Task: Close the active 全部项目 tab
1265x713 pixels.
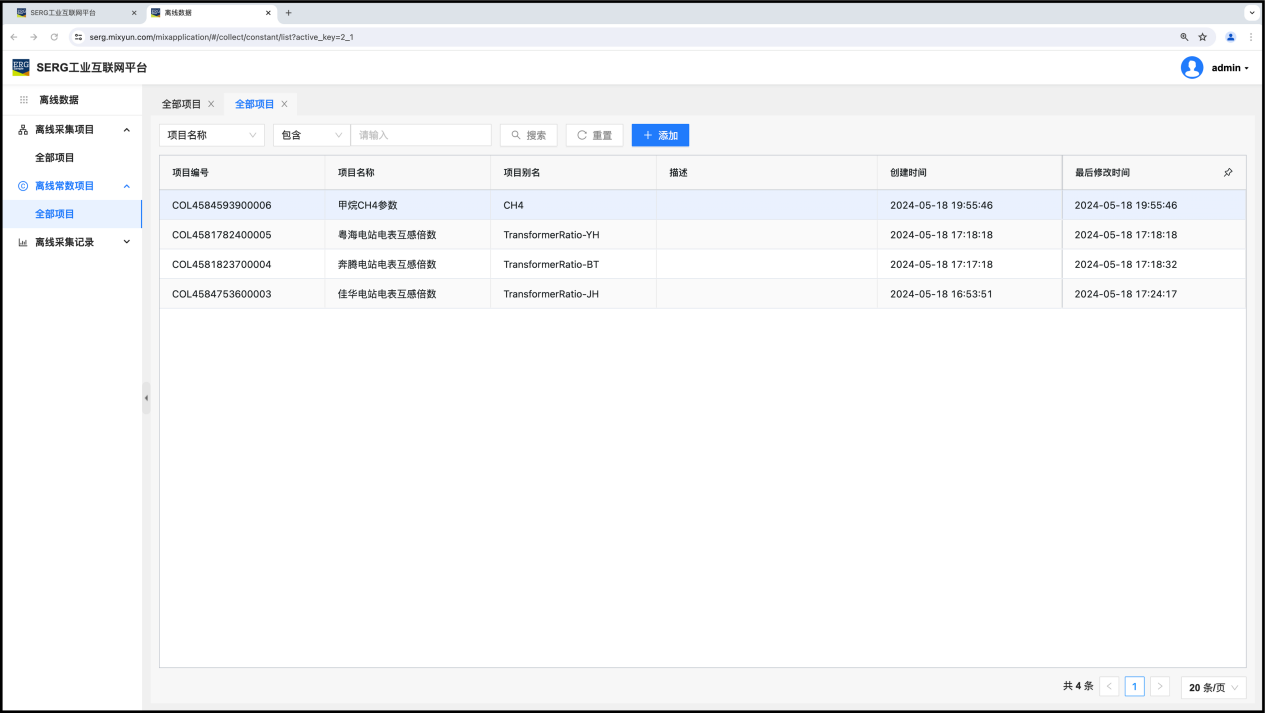Action: (284, 104)
